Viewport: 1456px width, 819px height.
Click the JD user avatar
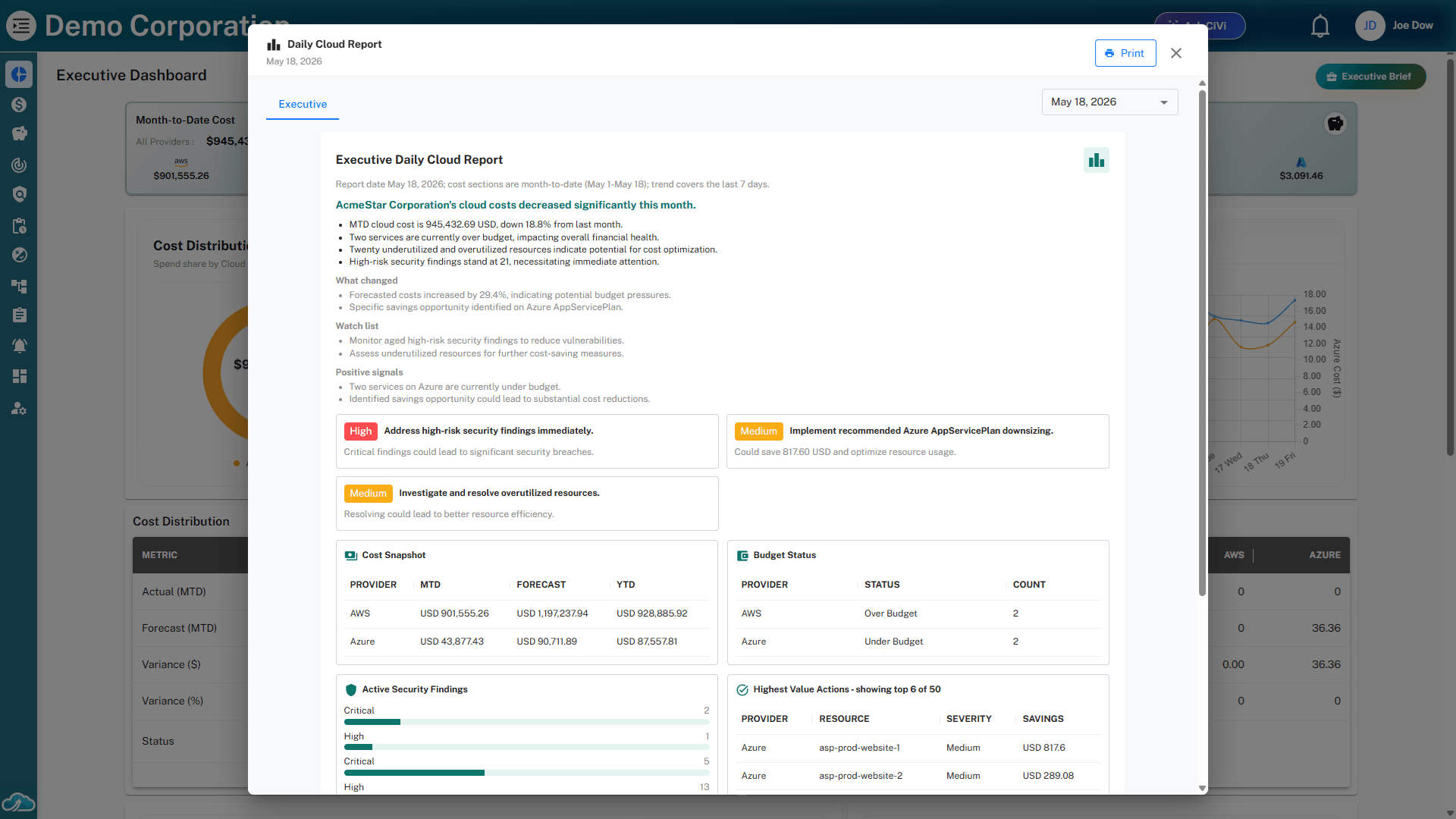1370,26
